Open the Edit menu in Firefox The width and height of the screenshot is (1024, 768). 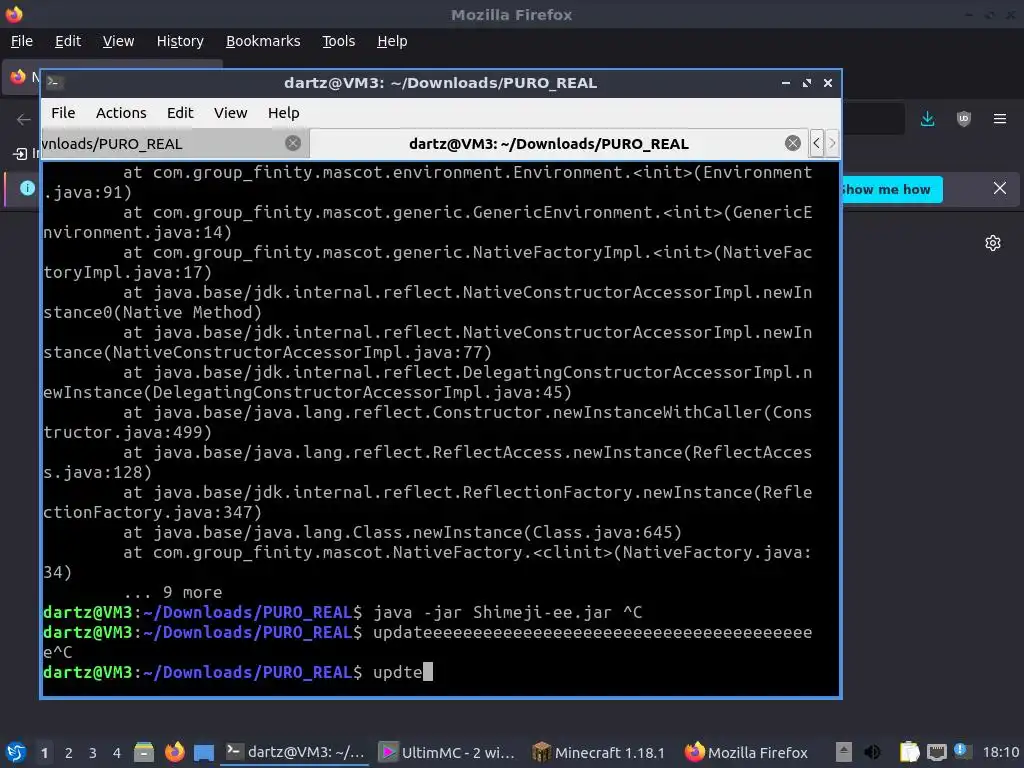pyautogui.click(x=68, y=41)
